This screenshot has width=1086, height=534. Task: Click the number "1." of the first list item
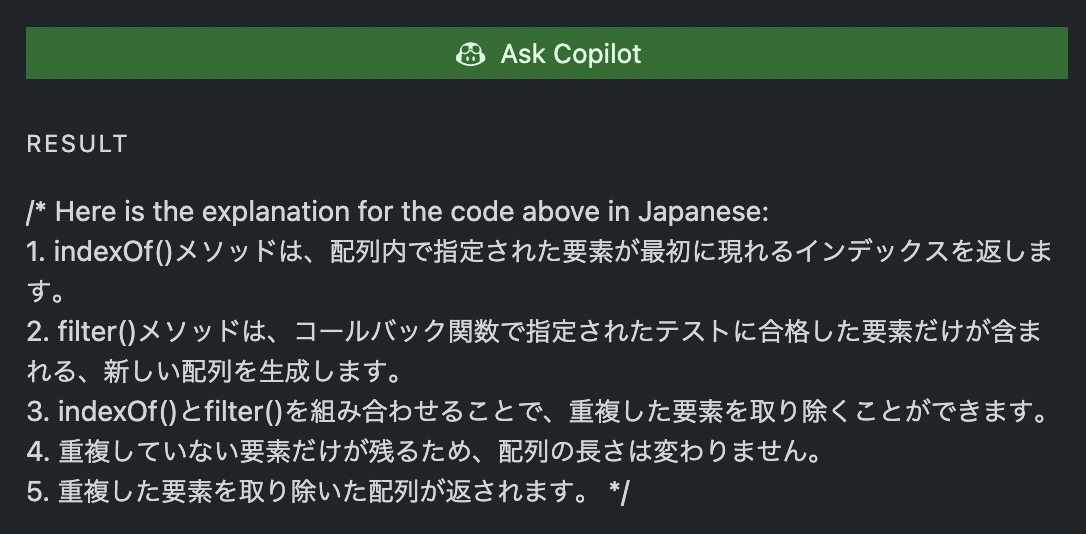[37, 251]
